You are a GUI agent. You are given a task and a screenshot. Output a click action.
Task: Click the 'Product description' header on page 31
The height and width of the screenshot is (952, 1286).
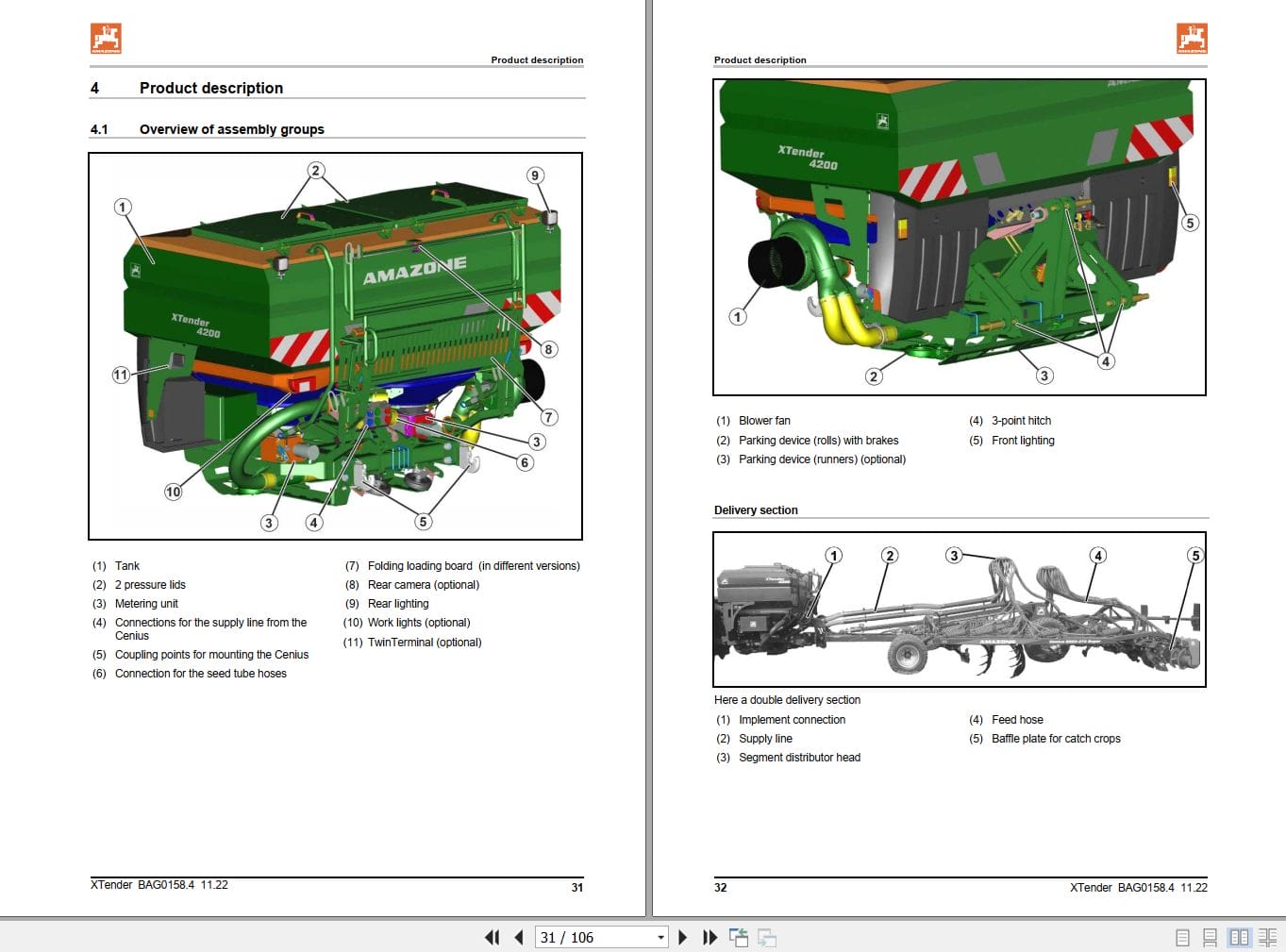537,59
